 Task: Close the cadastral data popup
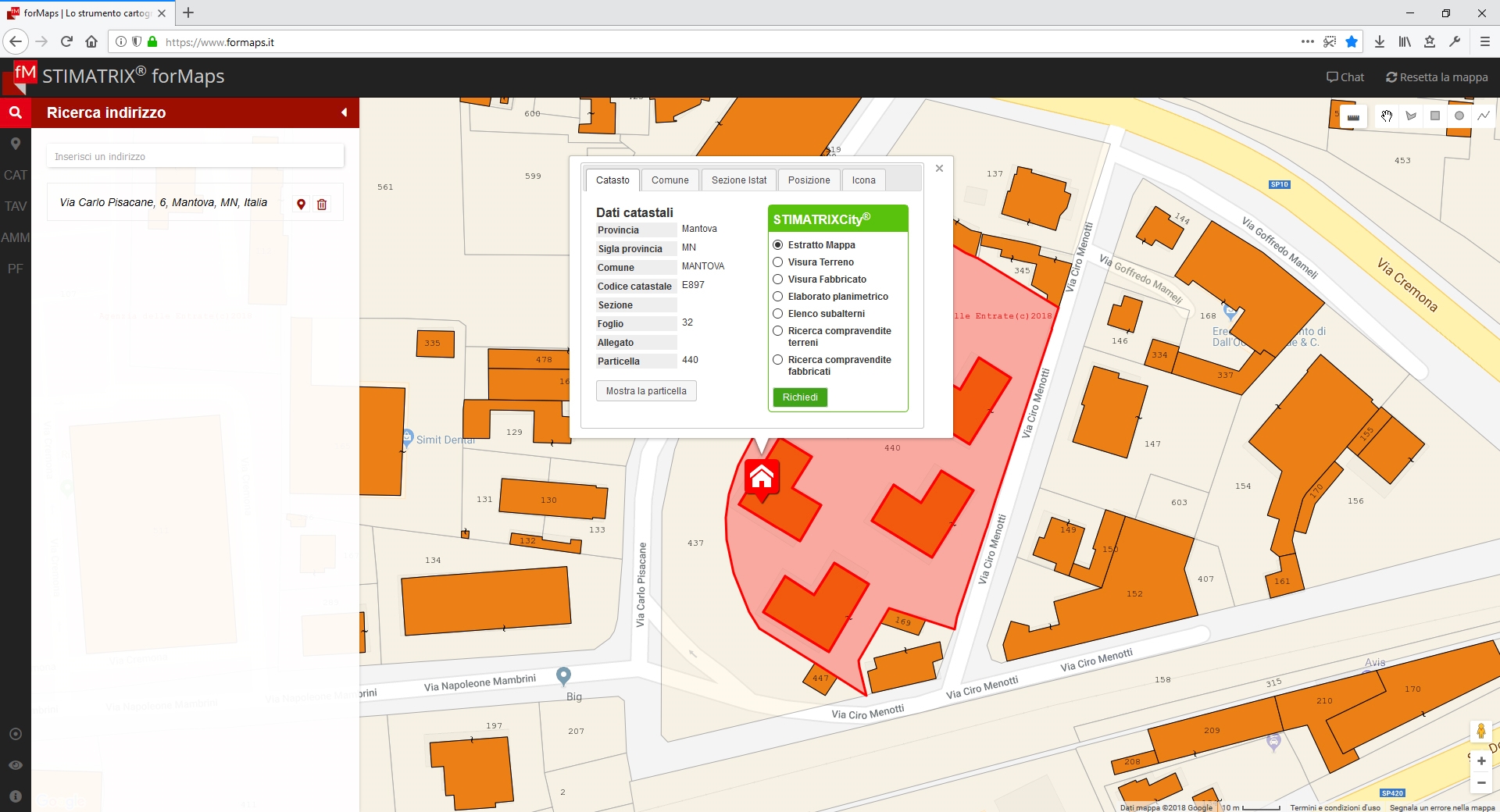pyautogui.click(x=939, y=168)
